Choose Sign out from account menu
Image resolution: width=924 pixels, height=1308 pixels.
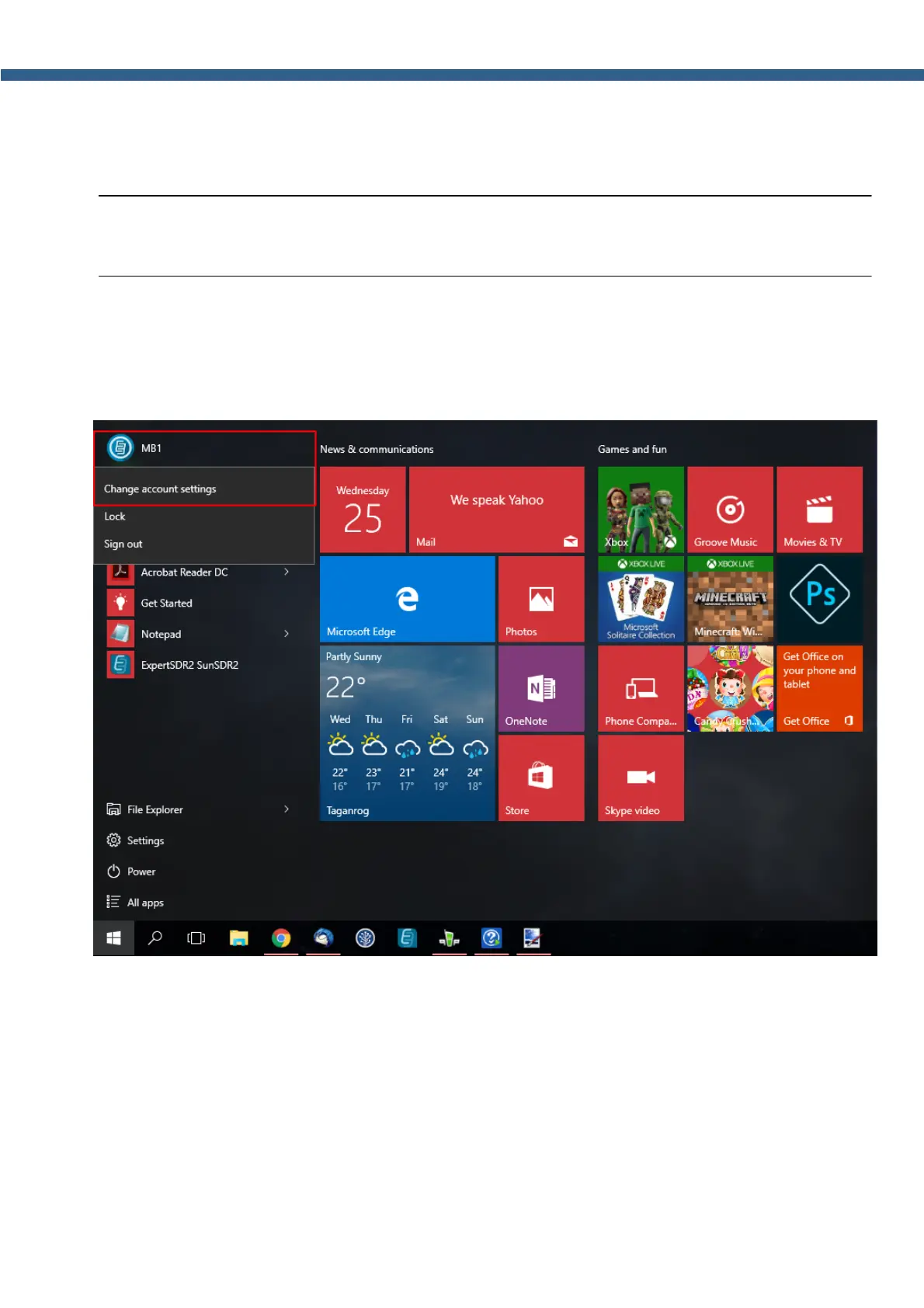(123, 544)
